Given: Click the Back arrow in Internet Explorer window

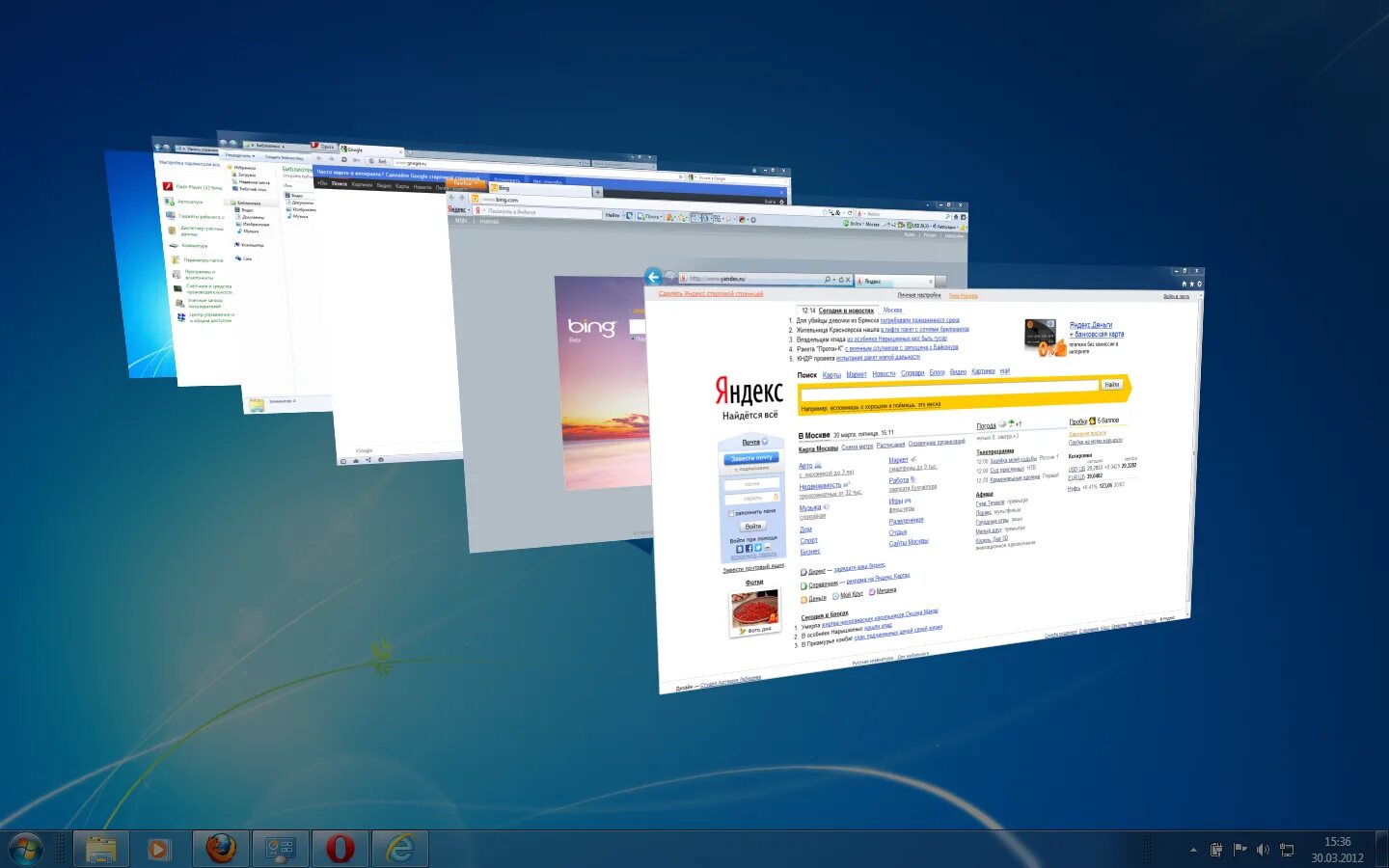Looking at the screenshot, I should [654, 277].
